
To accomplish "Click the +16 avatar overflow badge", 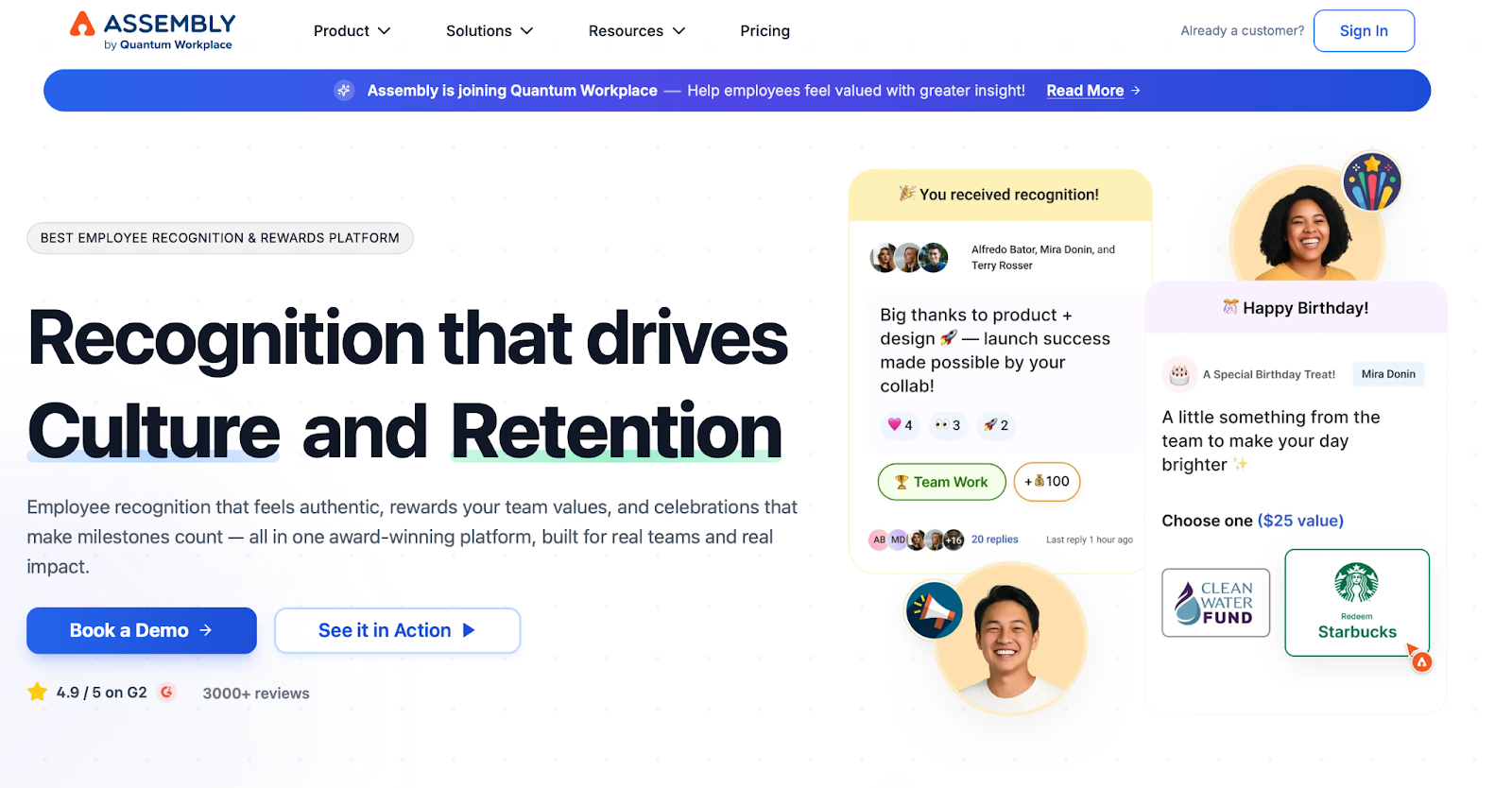I will [954, 540].
